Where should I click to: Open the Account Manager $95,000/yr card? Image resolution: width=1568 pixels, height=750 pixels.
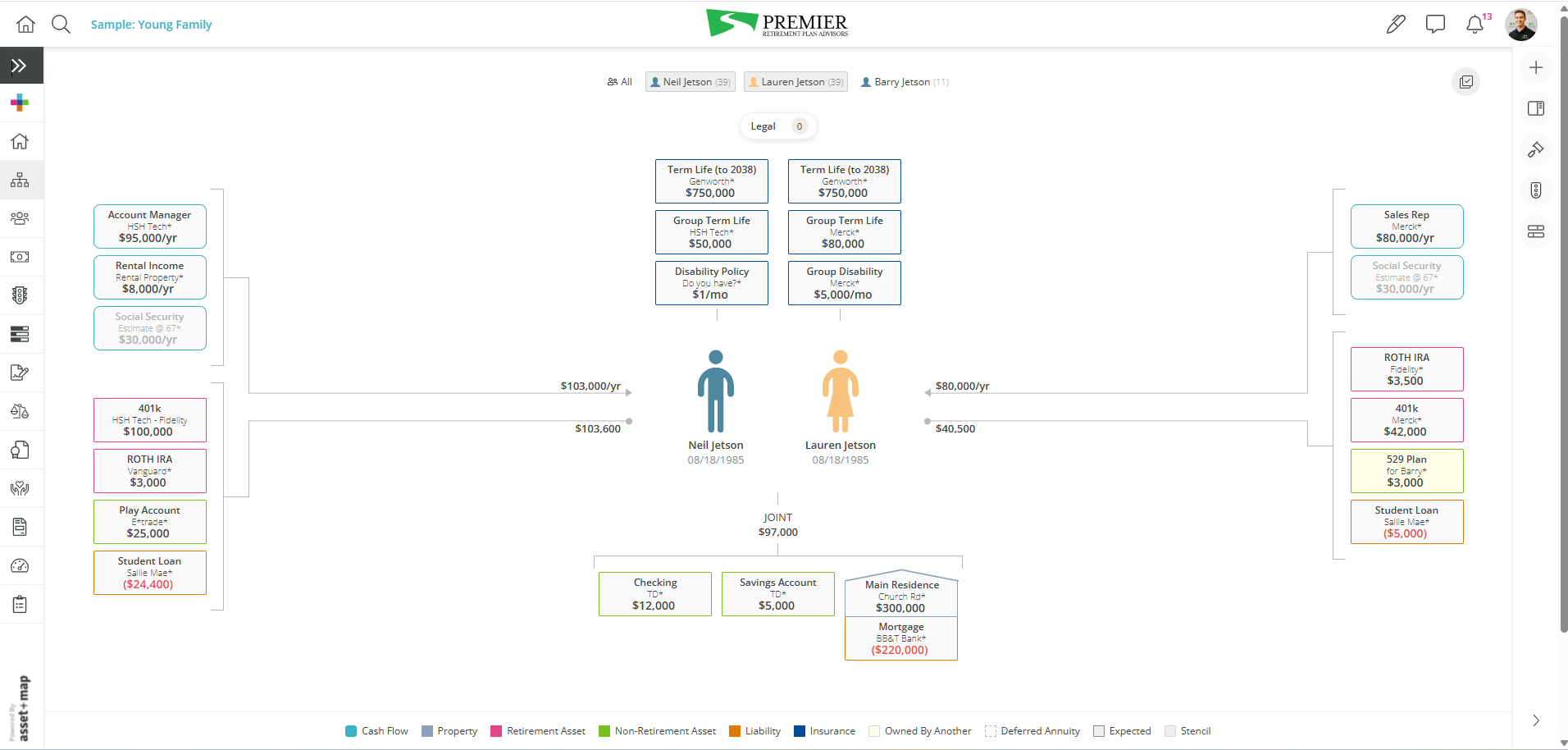point(150,226)
